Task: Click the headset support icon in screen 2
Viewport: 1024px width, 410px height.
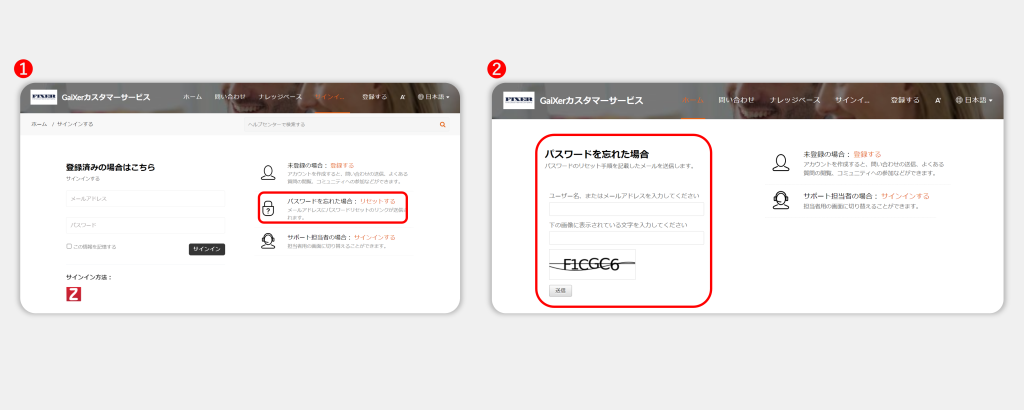Action: coord(781,199)
